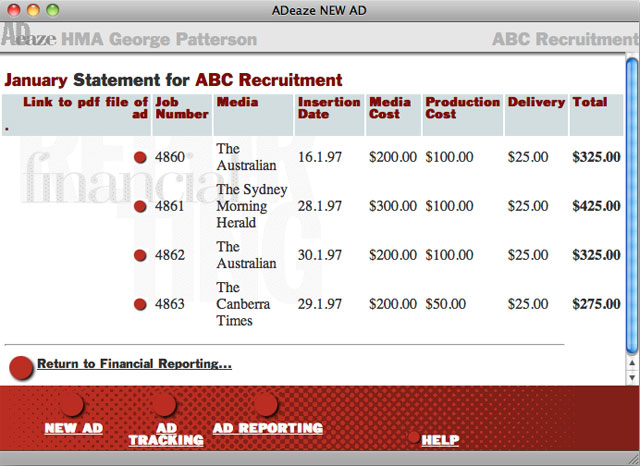Follow the Return to Financial Reporting link
The width and height of the screenshot is (640, 466).
[134, 364]
